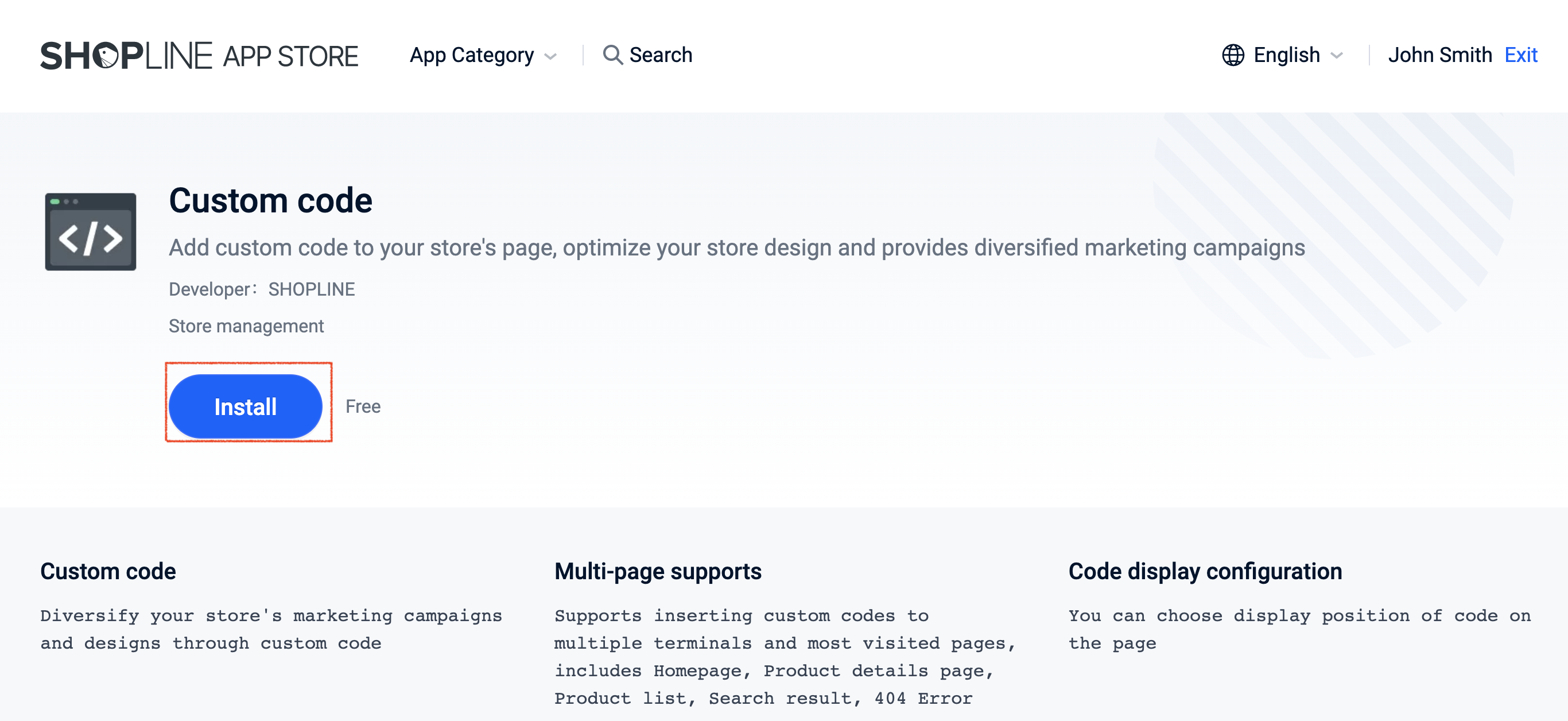Click the magnifying glass search icon
The width and height of the screenshot is (1568, 721).
point(612,55)
